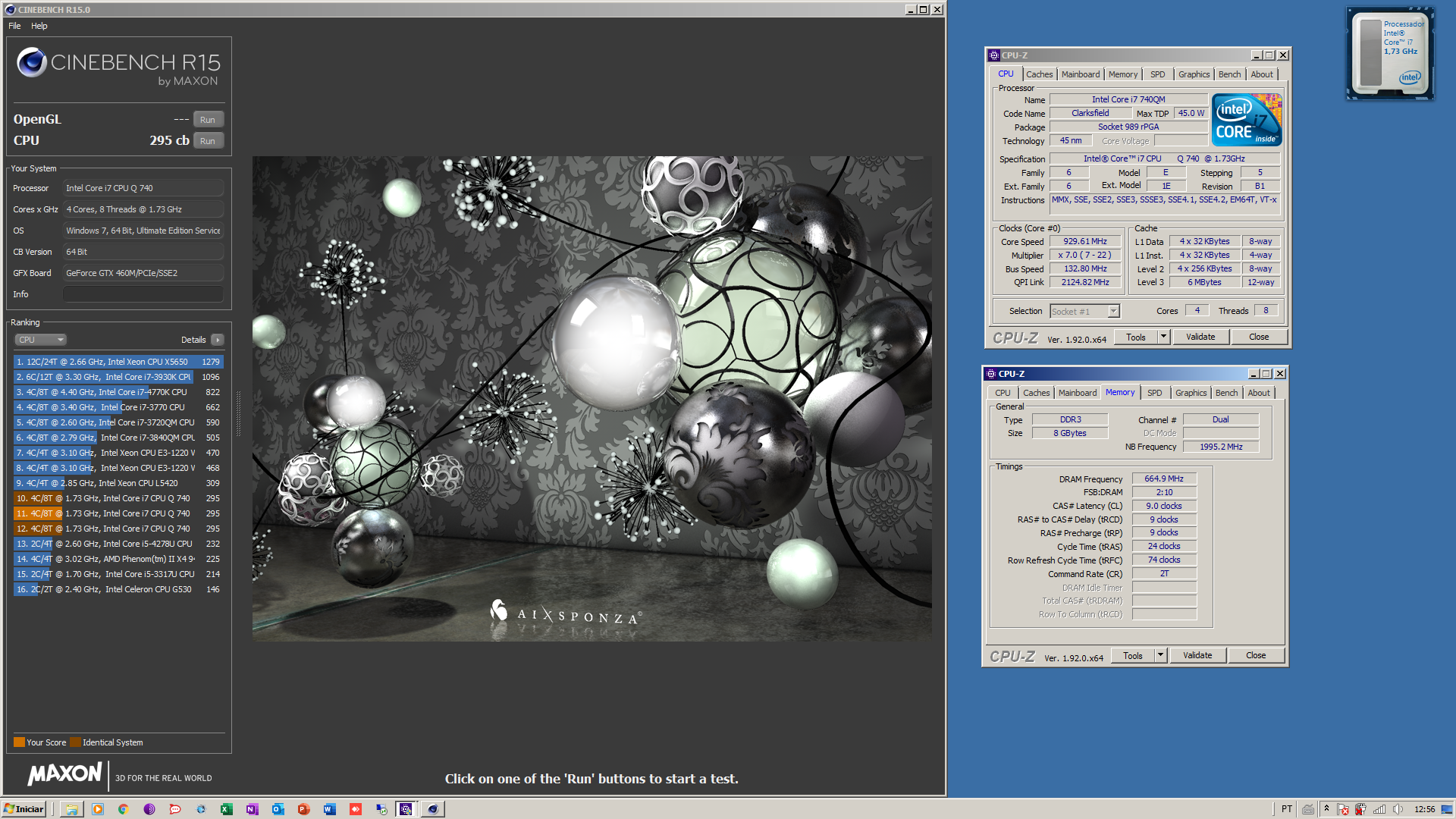Click the Iniciar start button
This screenshot has height=819, width=1456.
24,809
